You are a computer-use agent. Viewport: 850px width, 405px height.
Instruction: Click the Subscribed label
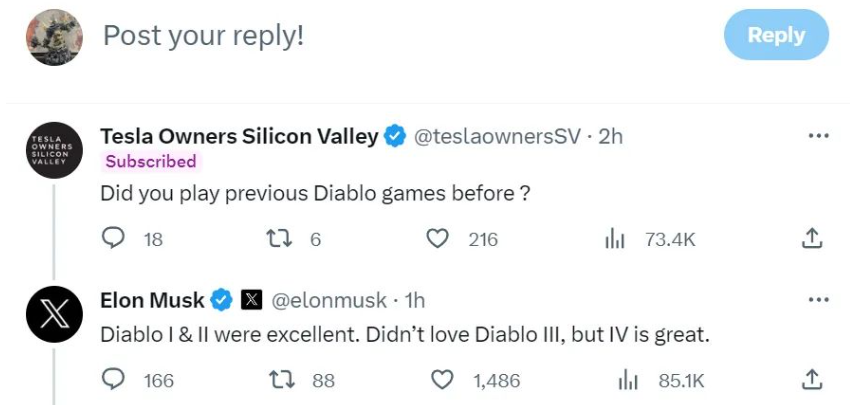coord(151,162)
